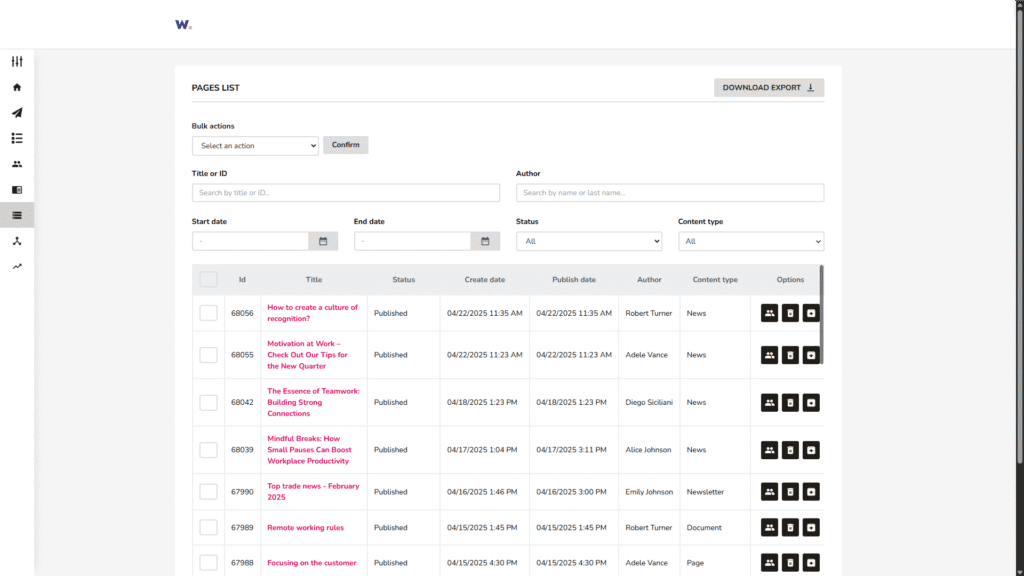Click the table's vertical scrollbar
1024x576 pixels.
click(x=822, y=315)
